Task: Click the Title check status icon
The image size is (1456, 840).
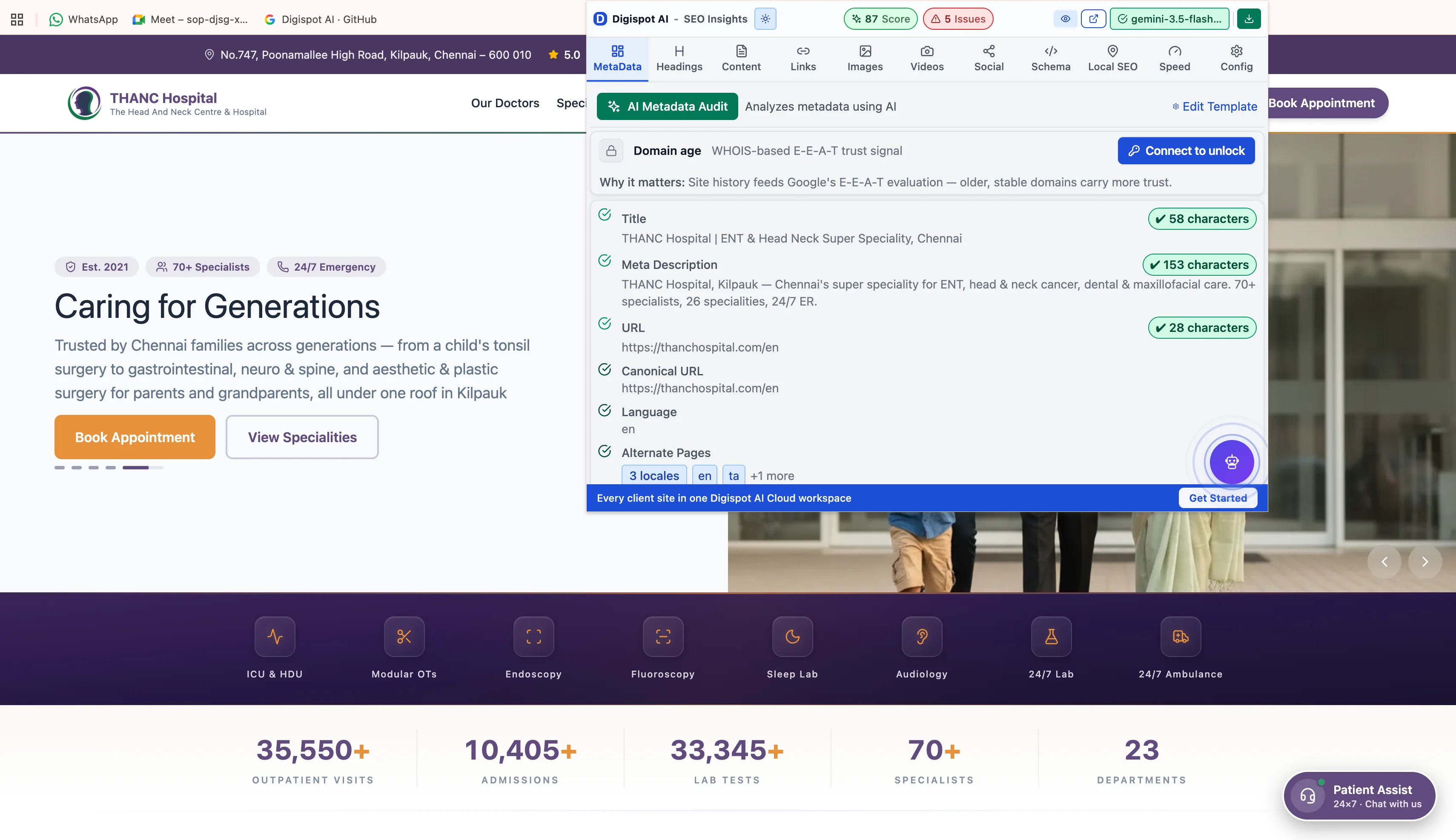Action: (x=604, y=214)
